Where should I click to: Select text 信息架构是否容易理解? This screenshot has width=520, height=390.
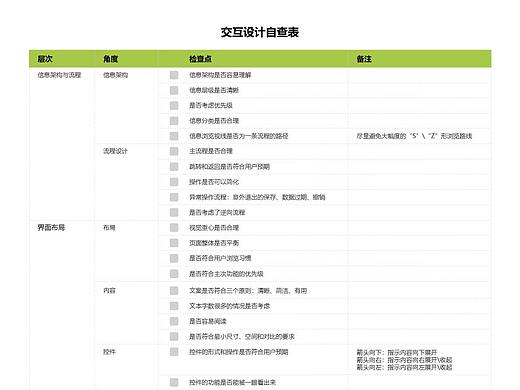click(220, 75)
